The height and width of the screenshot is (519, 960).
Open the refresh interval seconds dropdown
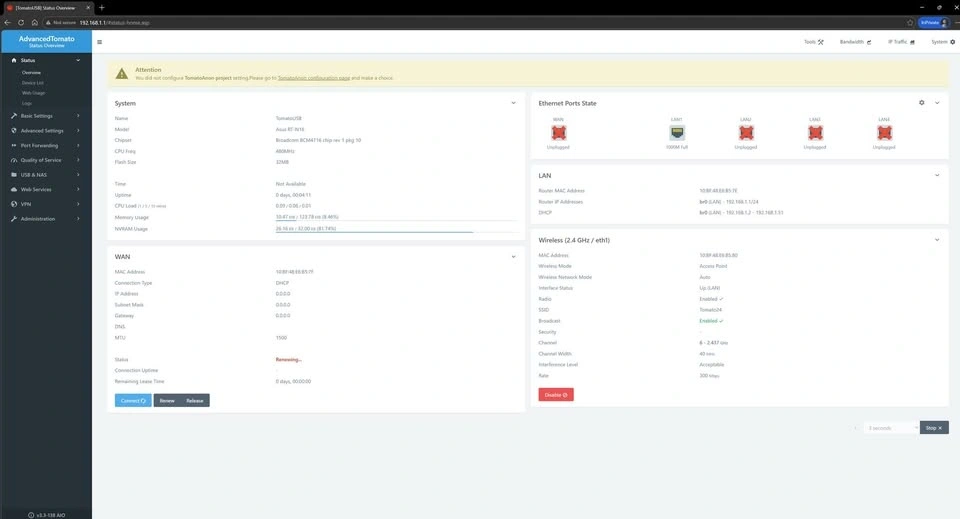point(891,428)
